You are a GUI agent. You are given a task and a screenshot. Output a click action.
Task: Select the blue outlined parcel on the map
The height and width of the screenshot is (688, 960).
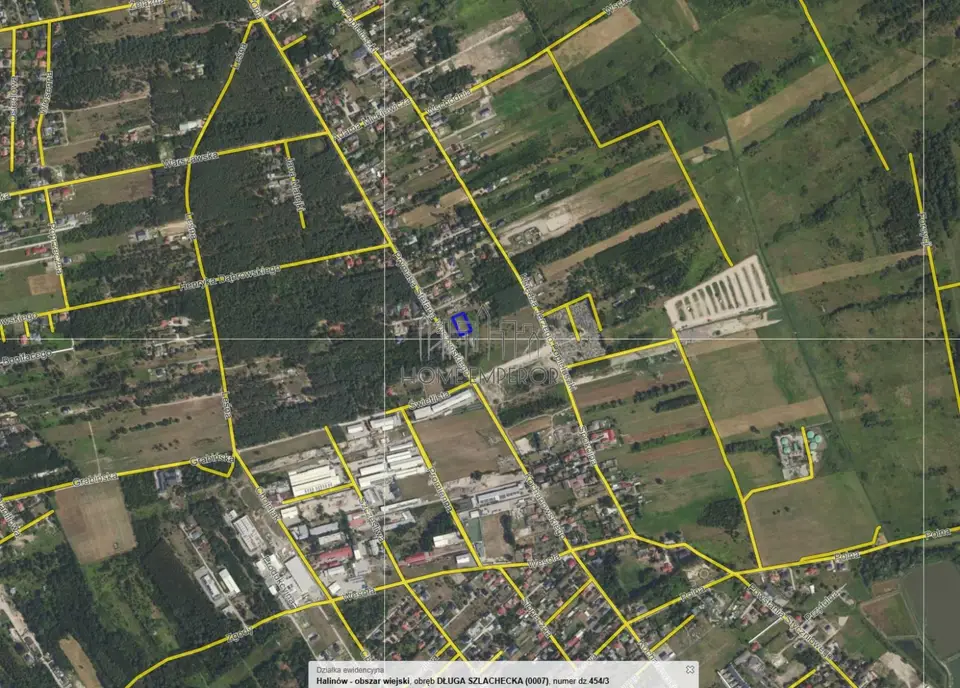click(462, 324)
